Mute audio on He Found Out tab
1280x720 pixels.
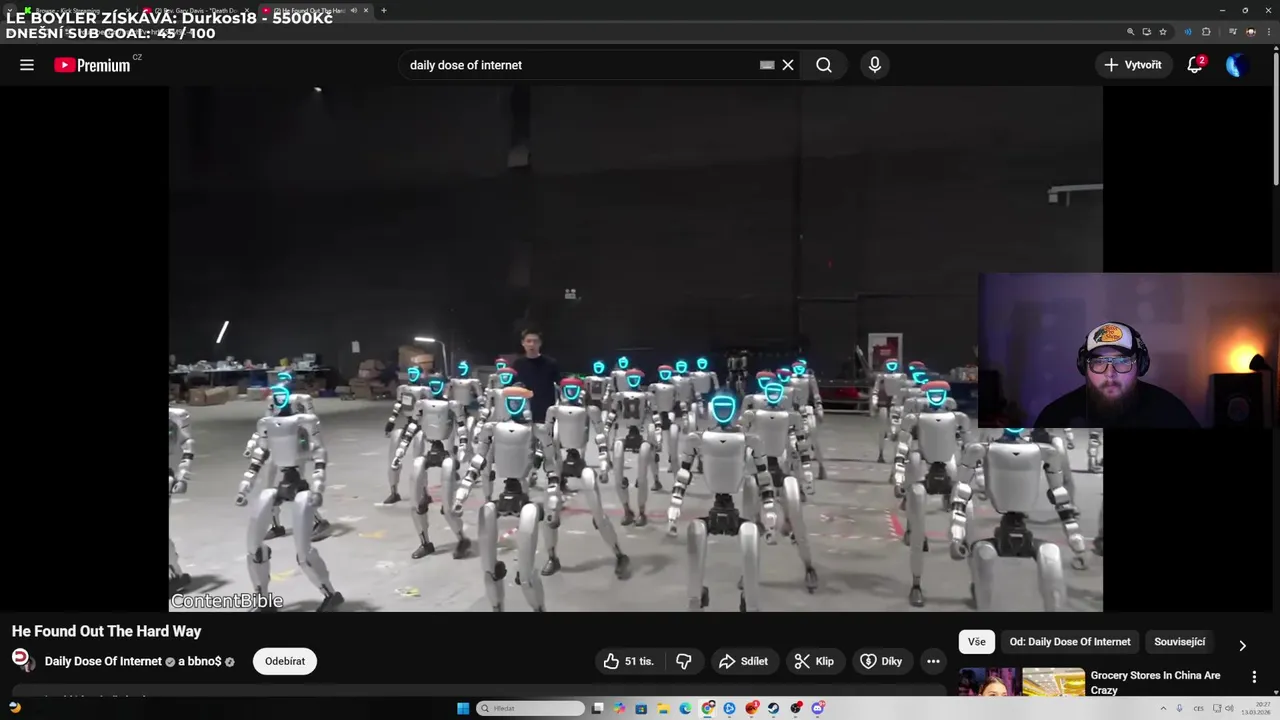coord(354,11)
